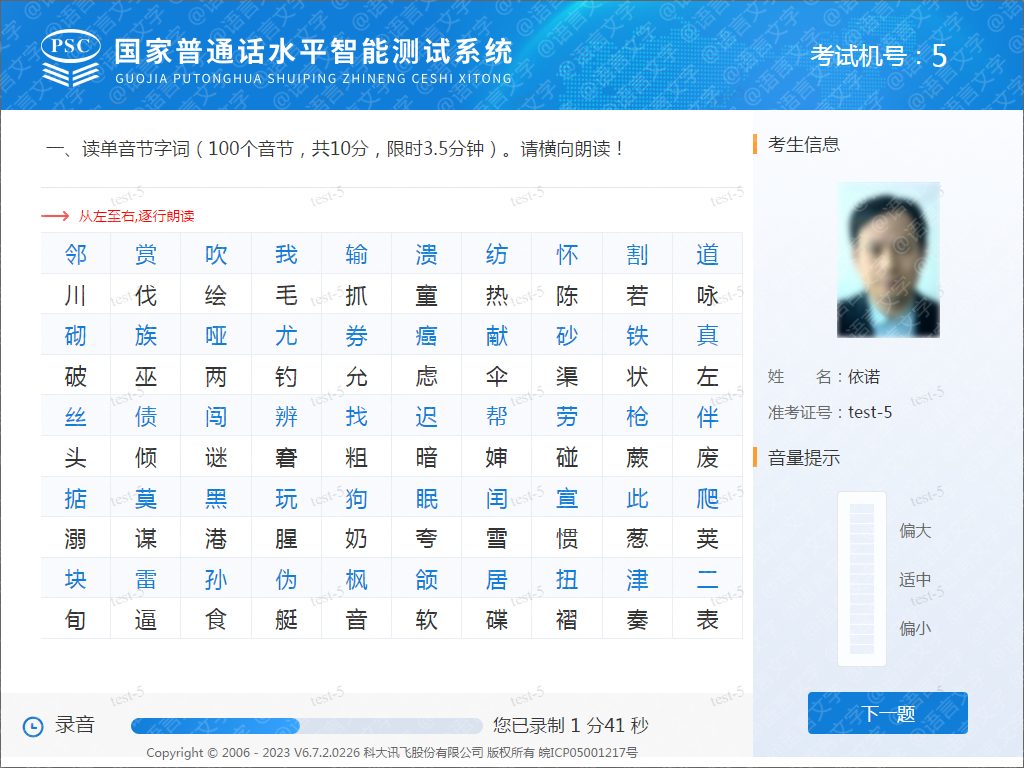Click the candidate photo thumbnail
Viewport: 1024px width, 768px height.
[x=889, y=260]
